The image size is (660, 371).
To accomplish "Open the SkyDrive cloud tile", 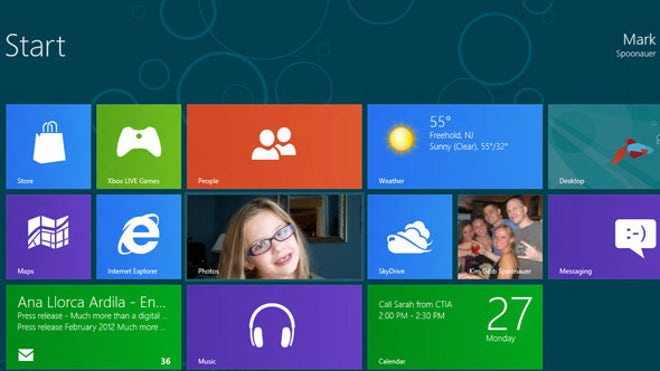I will (x=410, y=236).
